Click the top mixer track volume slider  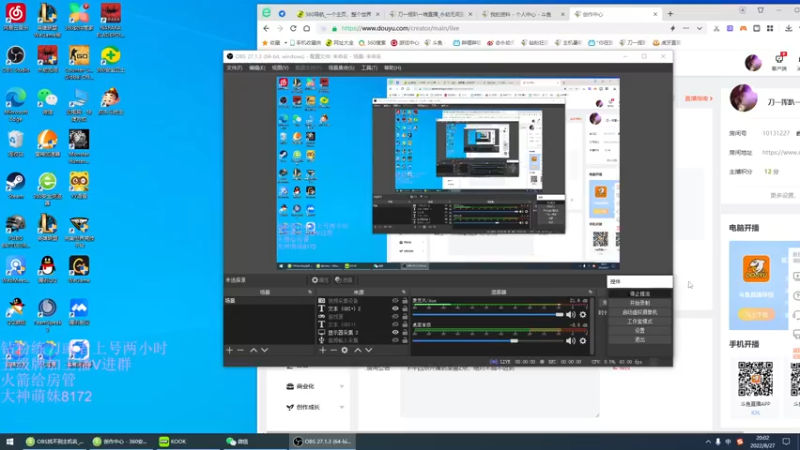click(488, 315)
